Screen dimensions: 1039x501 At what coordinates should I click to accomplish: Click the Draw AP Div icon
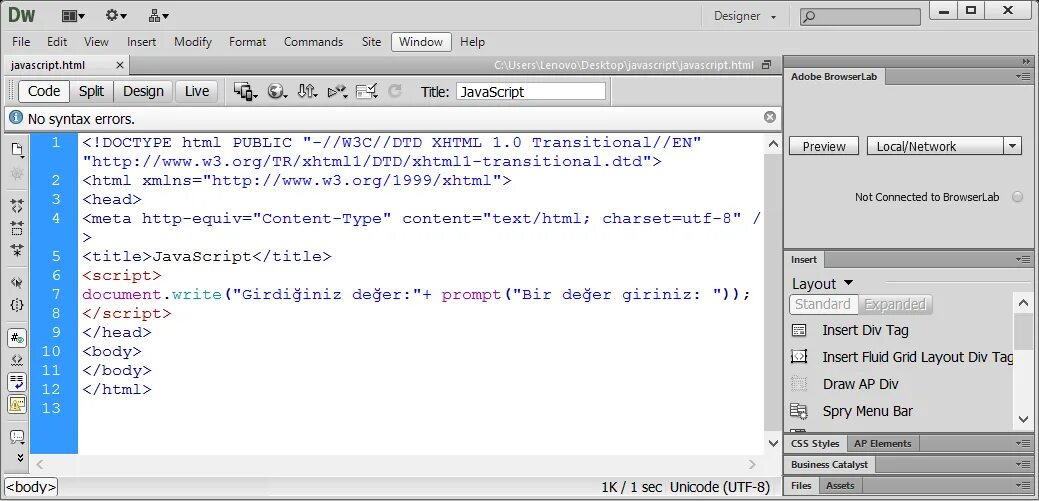(x=800, y=384)
